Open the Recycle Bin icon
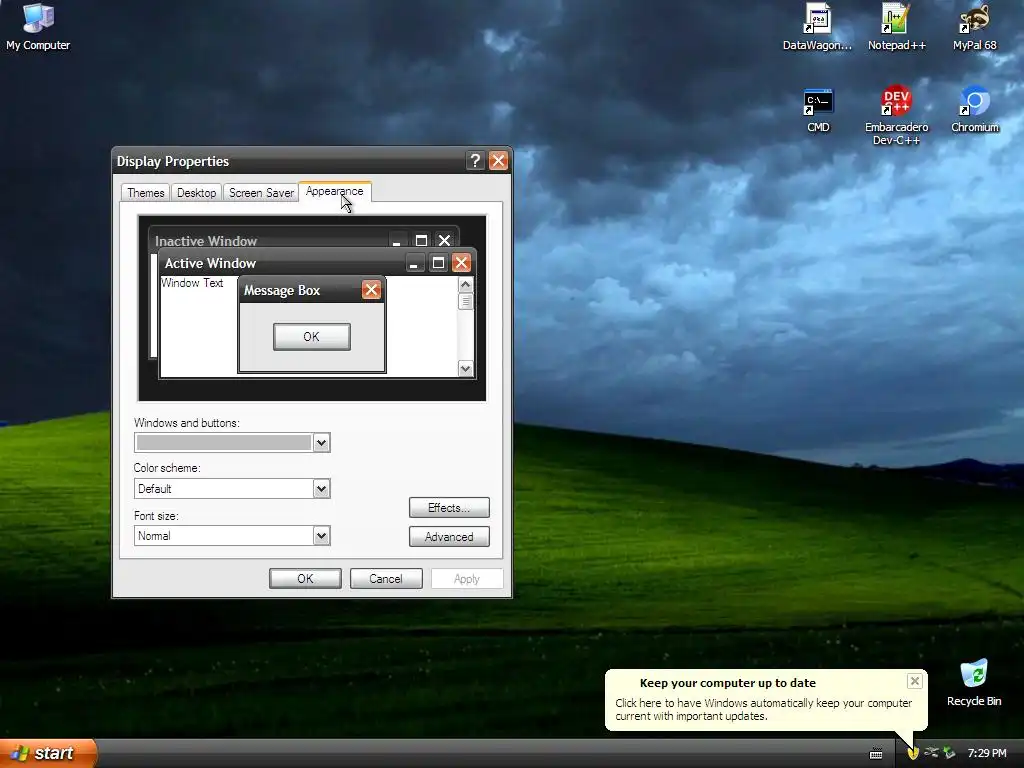 point(974,683)
